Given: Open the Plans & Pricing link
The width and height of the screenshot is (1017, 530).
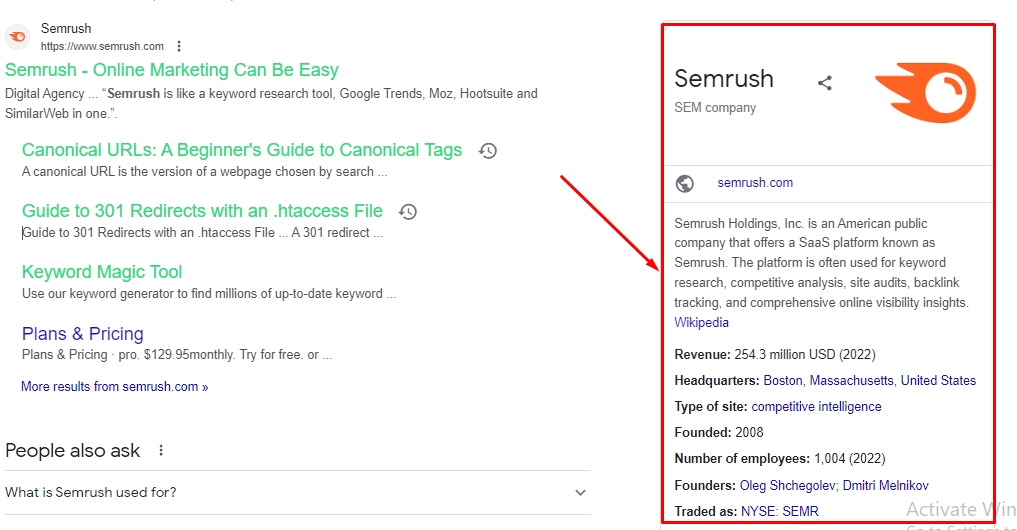Looking at the screenshot, I should pos(83,334).
